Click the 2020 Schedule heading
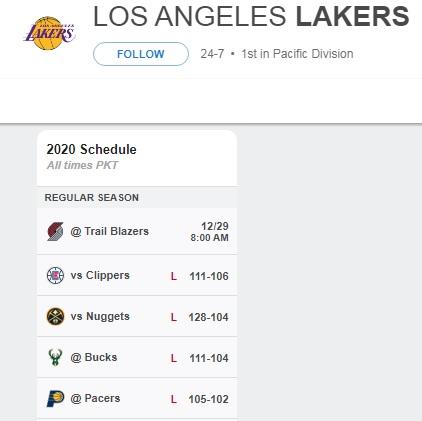The height and width of the screenshot is (421, 422). 91,149
